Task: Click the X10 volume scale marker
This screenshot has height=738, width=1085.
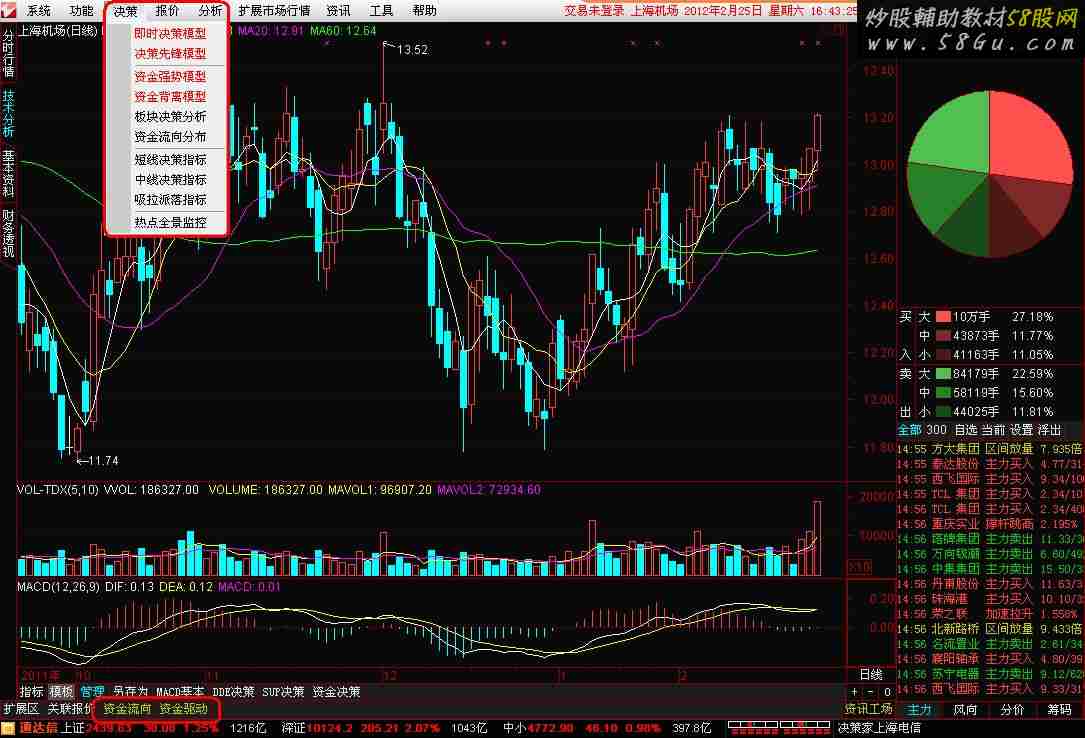Action: pos(859,567)
